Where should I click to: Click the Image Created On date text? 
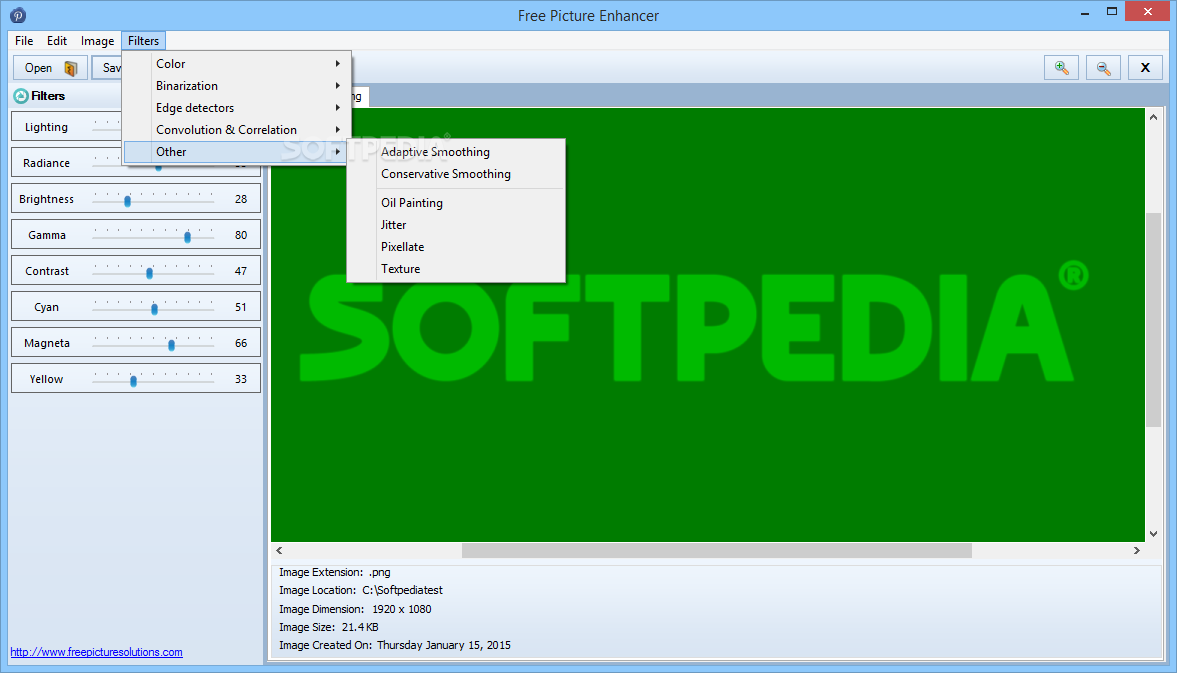pos(395,644)
